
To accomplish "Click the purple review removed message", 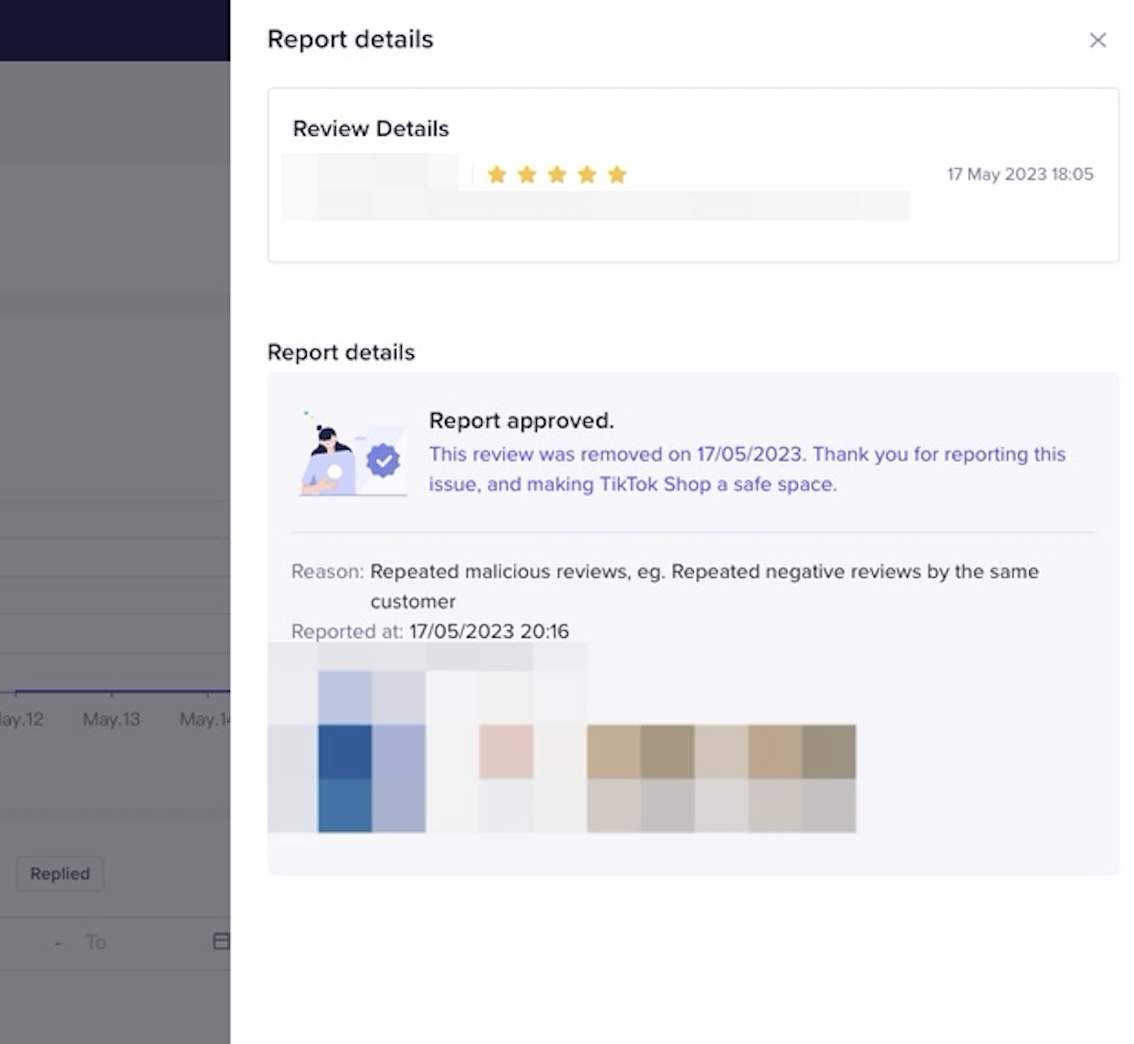I will click(746, 469).
